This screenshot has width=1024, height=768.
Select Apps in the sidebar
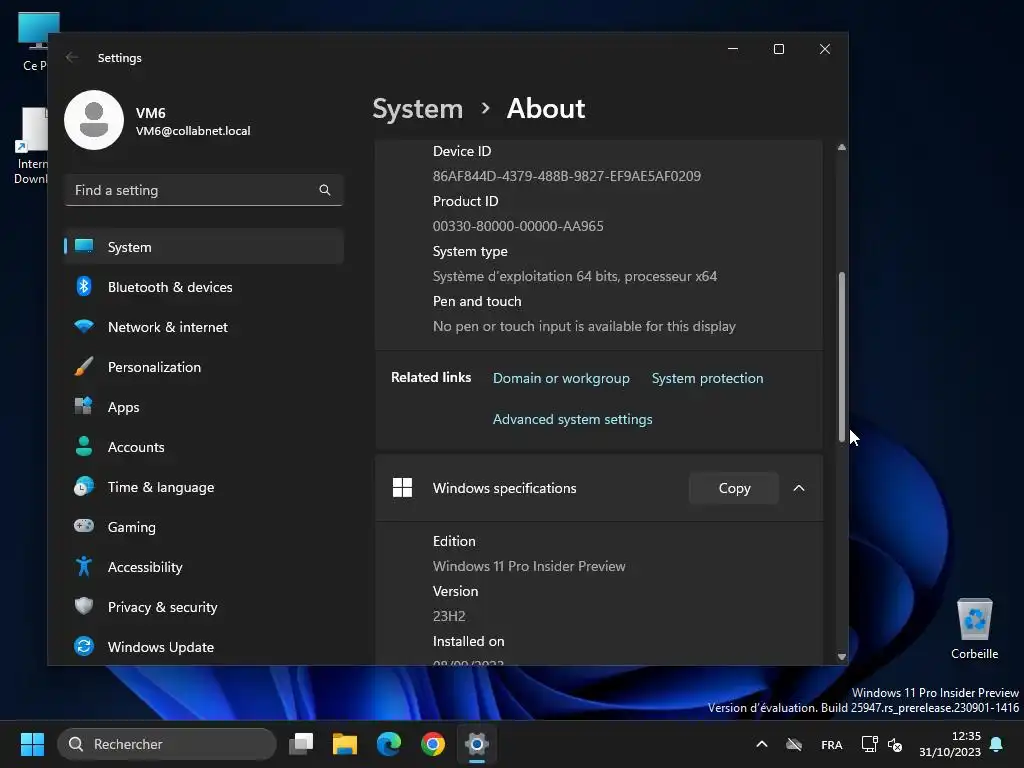click(x=204, y=407)
